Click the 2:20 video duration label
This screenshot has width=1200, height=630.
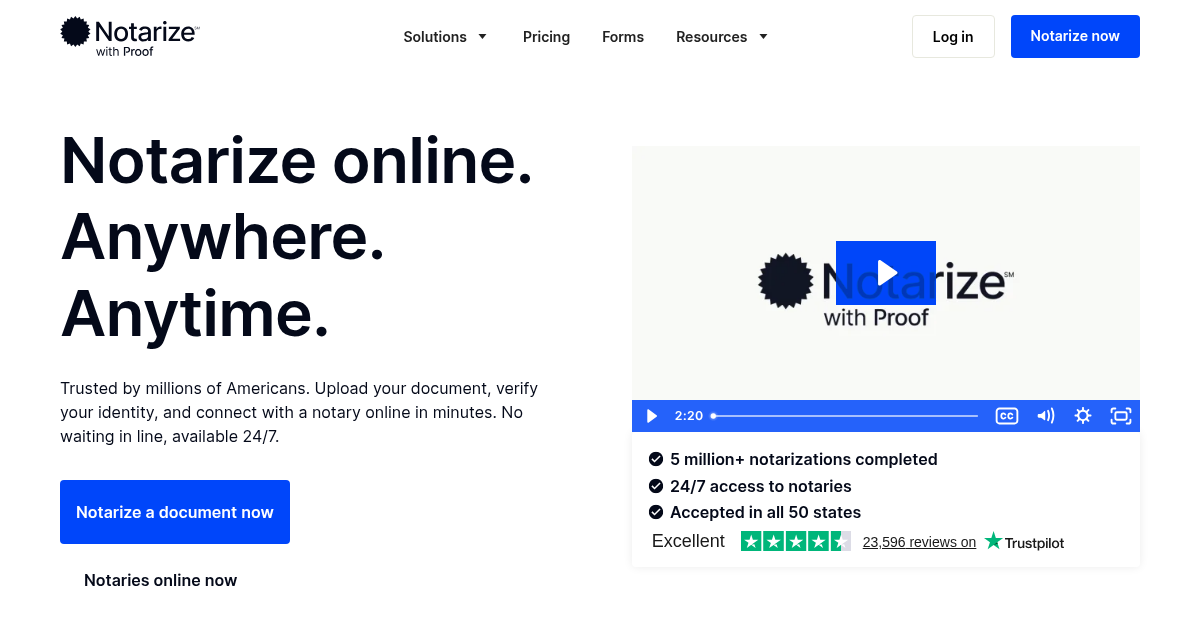tap(689, 416)
